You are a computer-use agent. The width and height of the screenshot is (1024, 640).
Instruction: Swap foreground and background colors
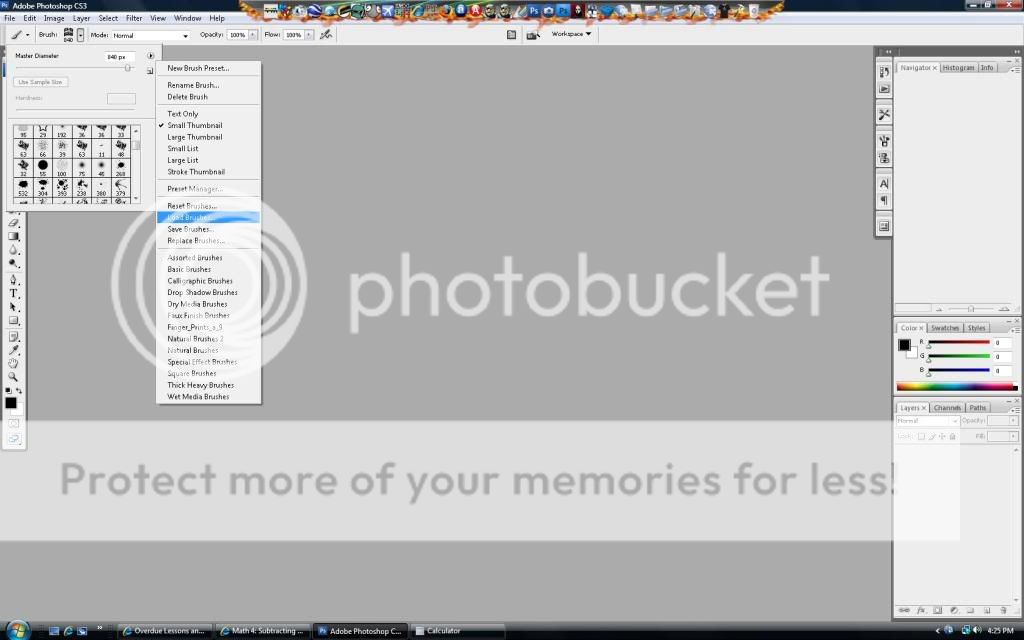[x=19, y=391]
